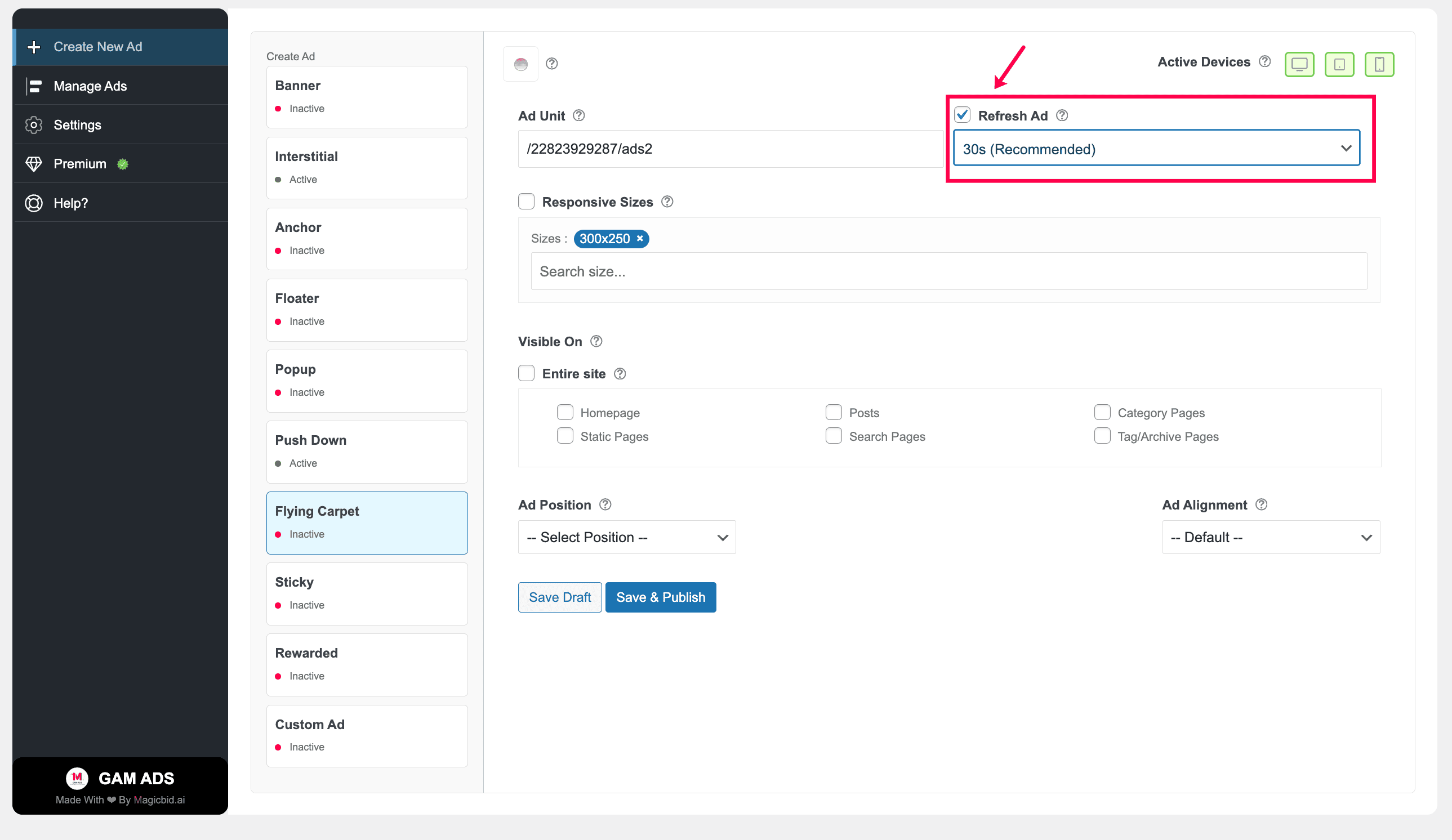Click the Save & Publish button

pyautogui.click(x=660, y=597)
